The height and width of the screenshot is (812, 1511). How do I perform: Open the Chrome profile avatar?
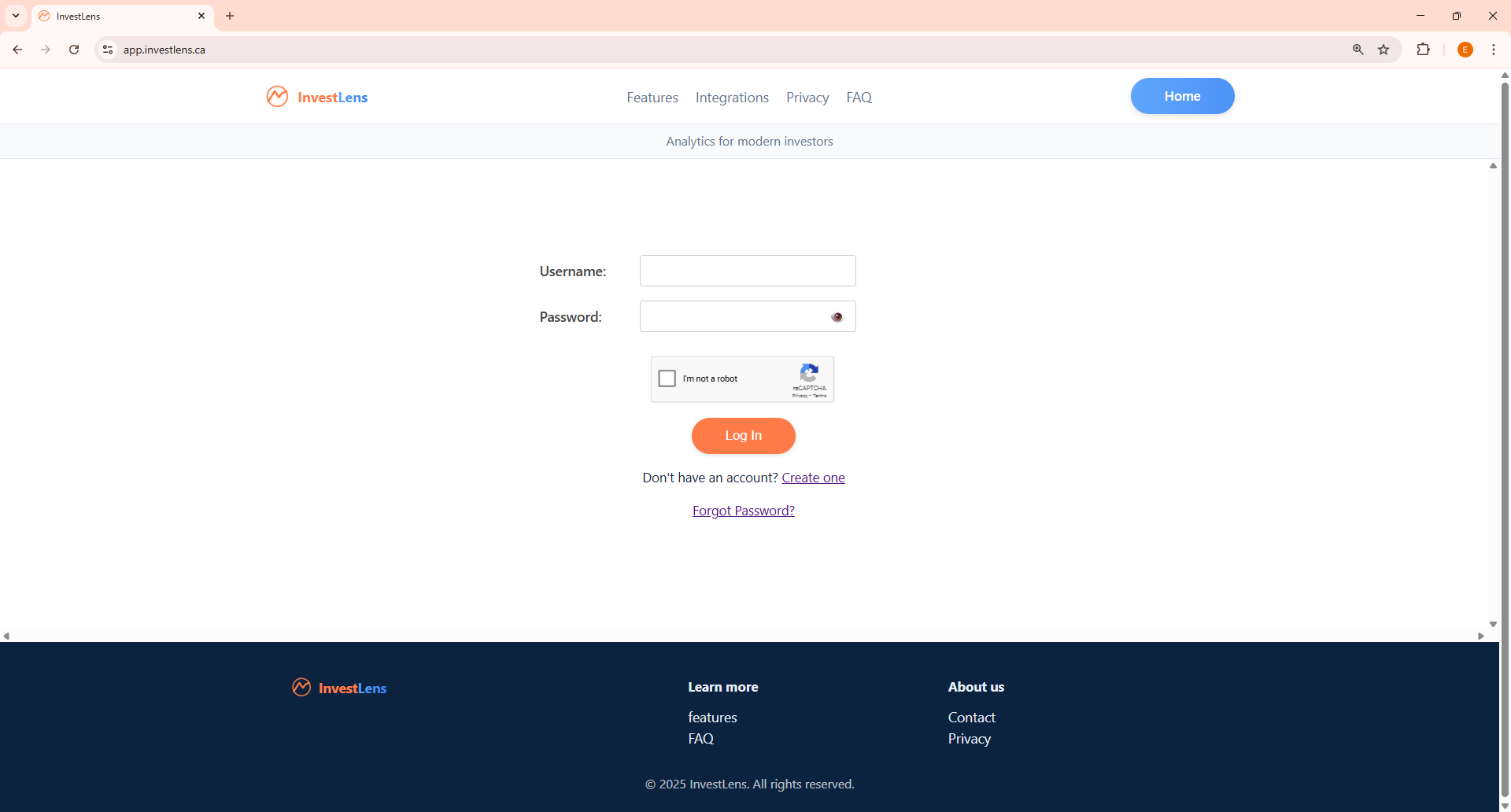(x=1465, y=50)
